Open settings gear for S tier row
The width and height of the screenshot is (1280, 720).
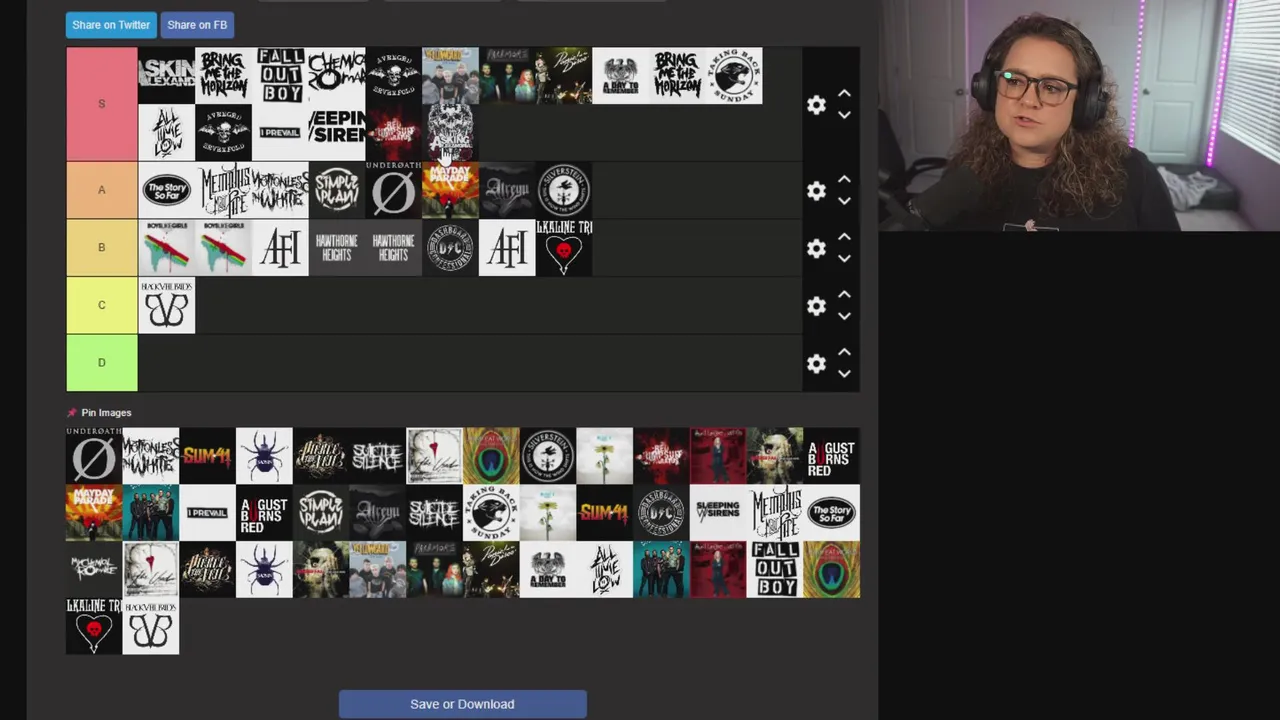[x=816, y=105]
